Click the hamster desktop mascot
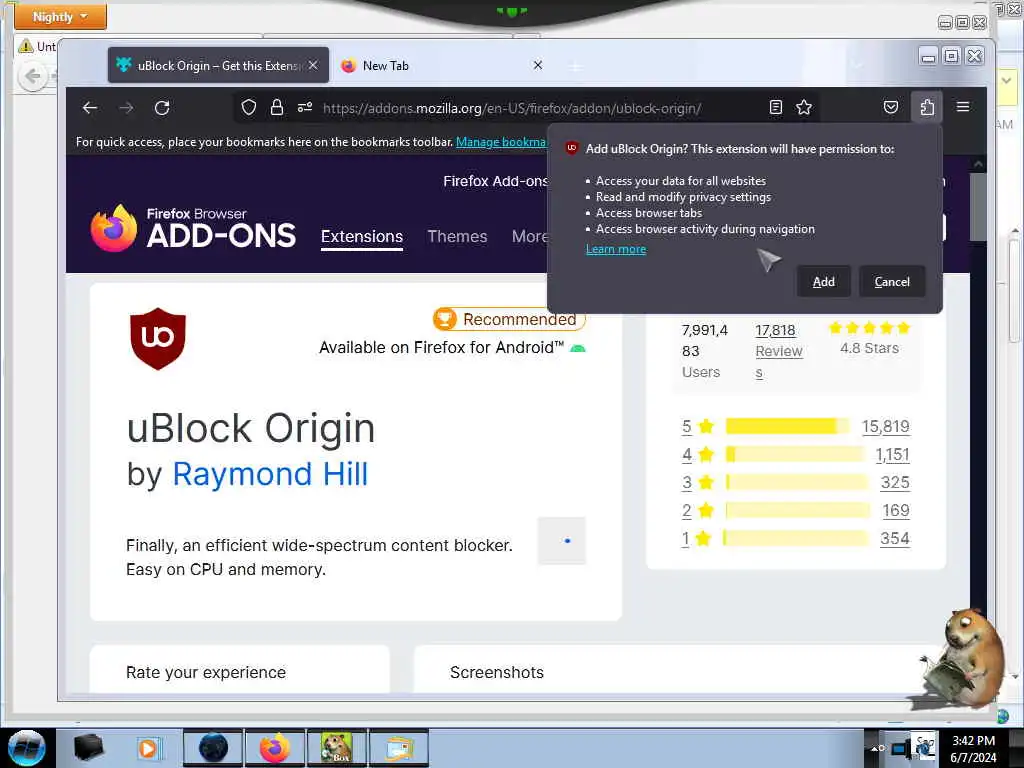 pyautogui.click(x=962, y=658)
